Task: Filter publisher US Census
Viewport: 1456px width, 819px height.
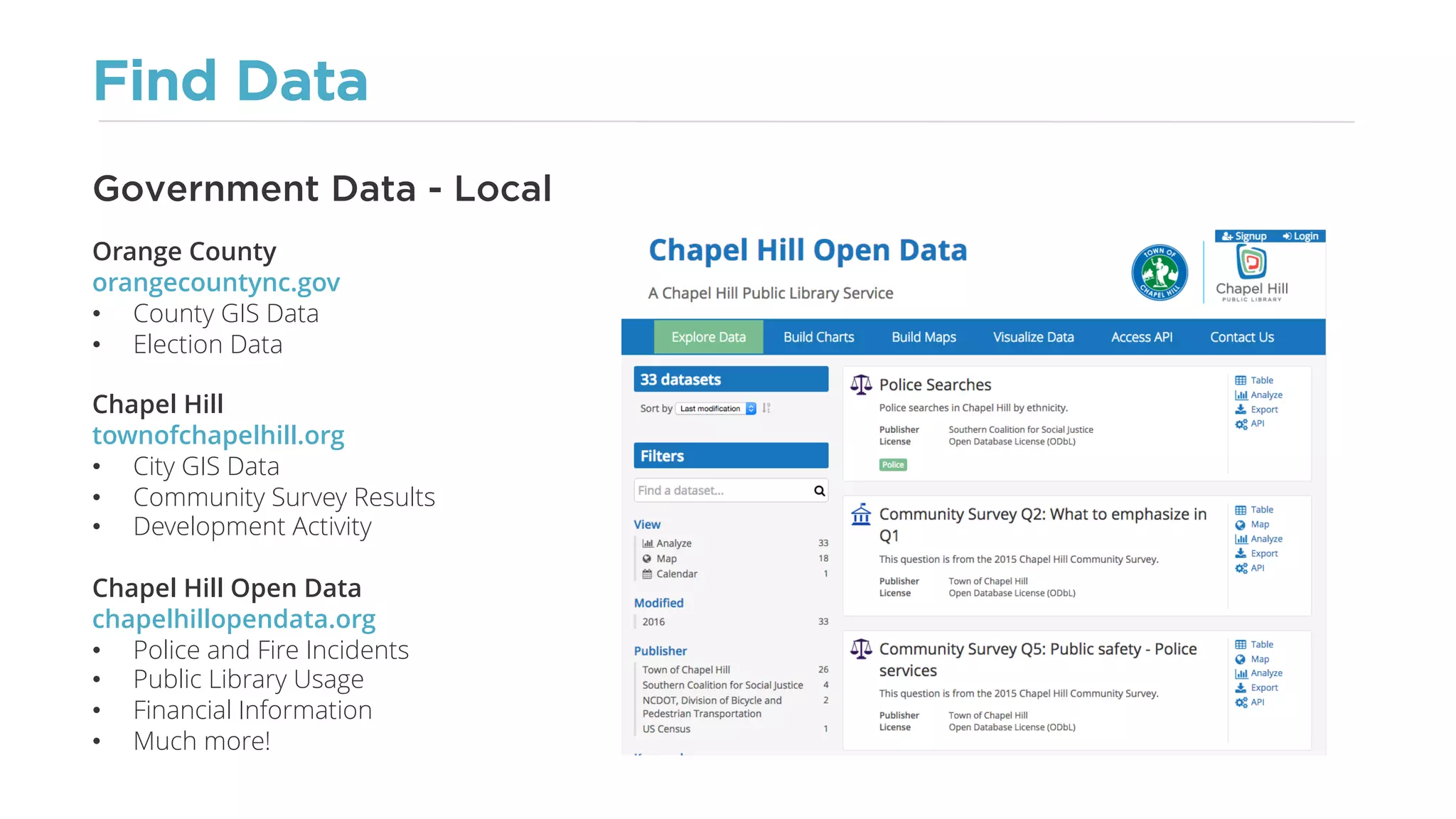Action: (x=735, y=729)
